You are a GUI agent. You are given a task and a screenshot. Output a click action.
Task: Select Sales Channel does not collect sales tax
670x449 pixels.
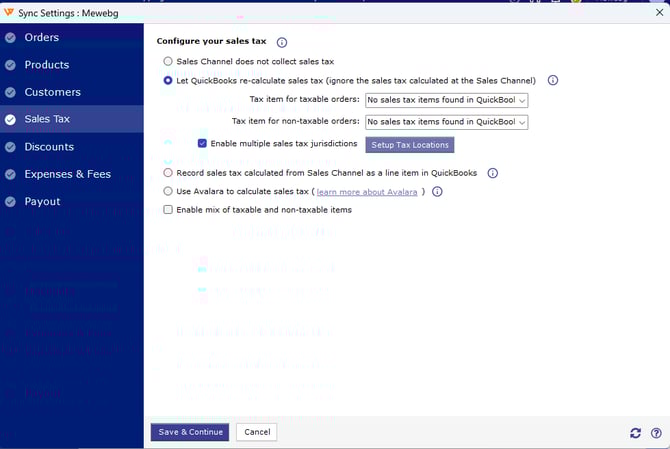pyautogui.click(x=168, y=61)
